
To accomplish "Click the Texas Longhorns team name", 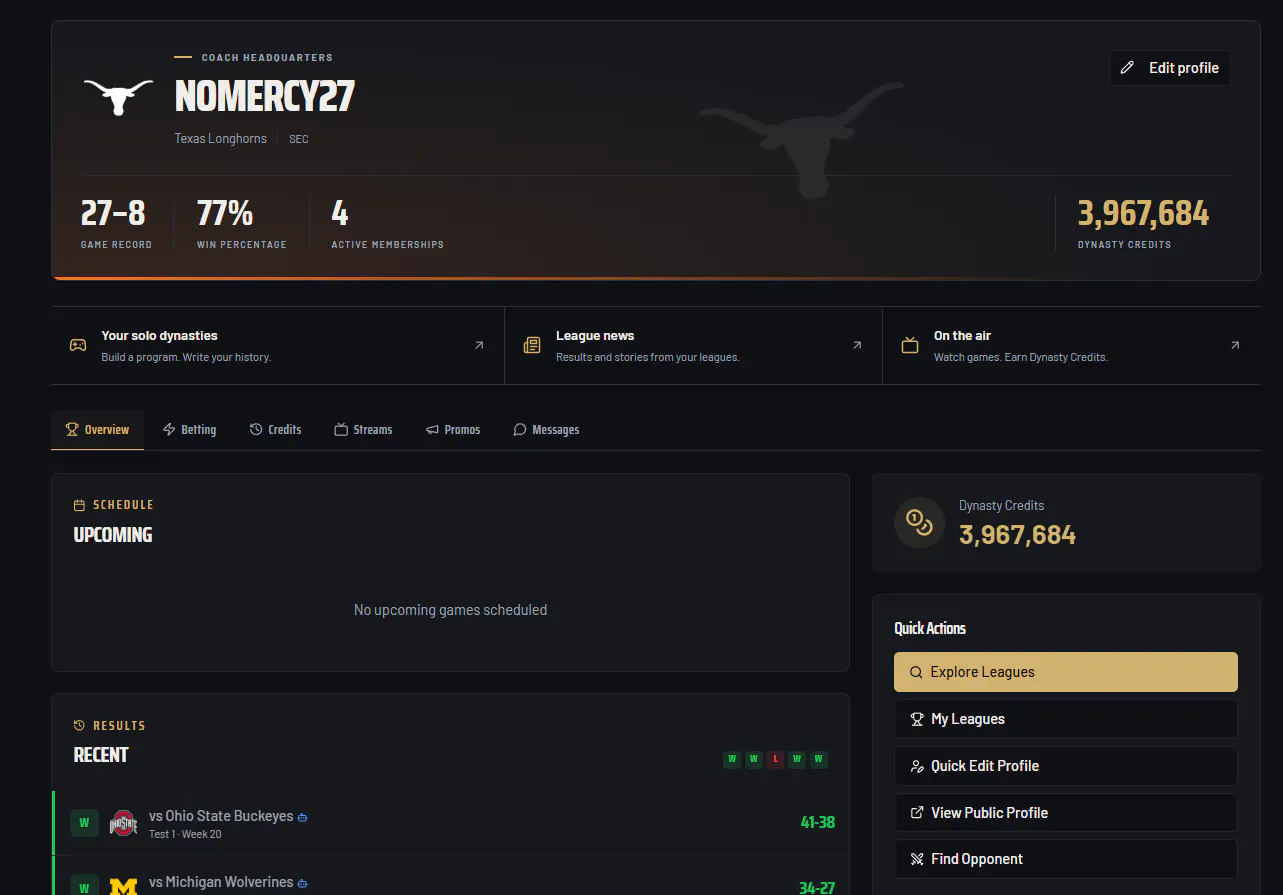I will point(221,139).
